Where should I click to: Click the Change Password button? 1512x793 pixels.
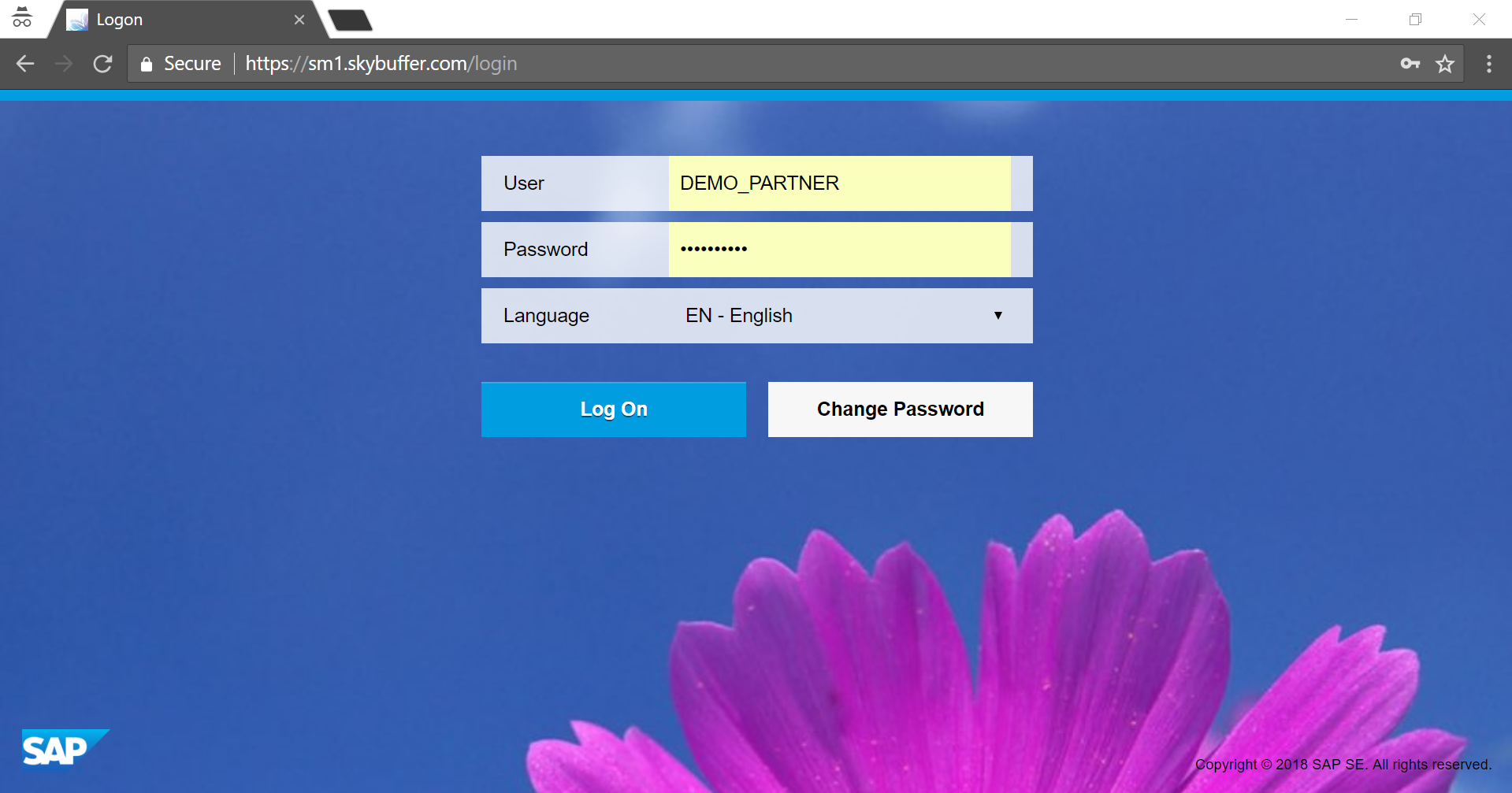point(901,409)
